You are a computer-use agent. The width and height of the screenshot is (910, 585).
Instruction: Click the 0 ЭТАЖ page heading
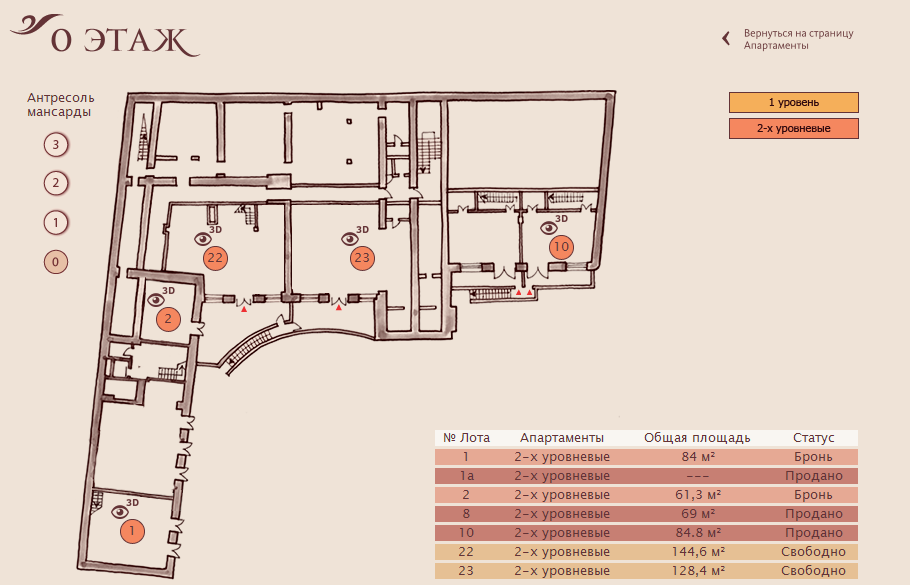pos(124,41)
